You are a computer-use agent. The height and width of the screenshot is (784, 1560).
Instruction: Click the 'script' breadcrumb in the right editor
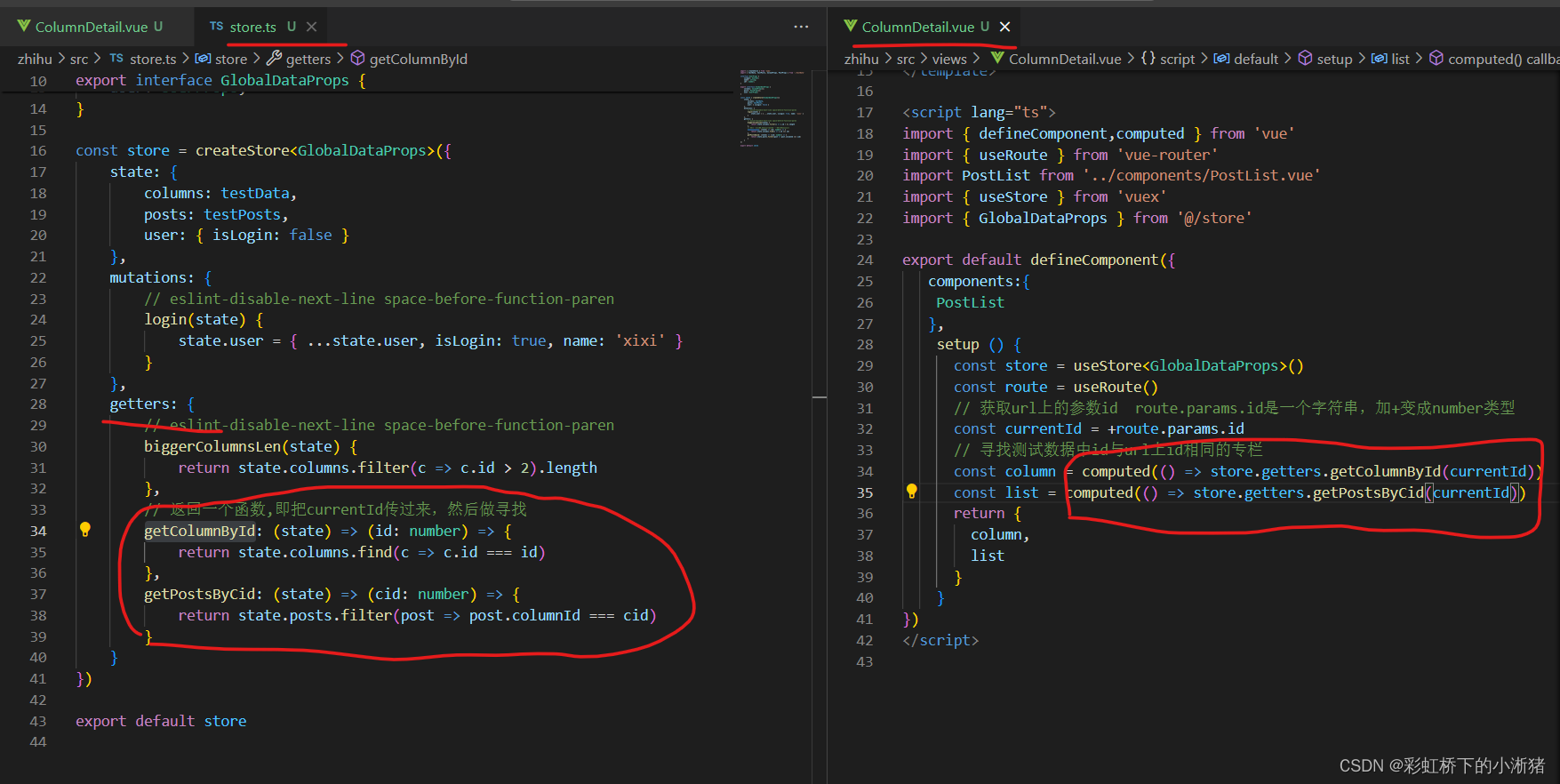[1178, 59]
